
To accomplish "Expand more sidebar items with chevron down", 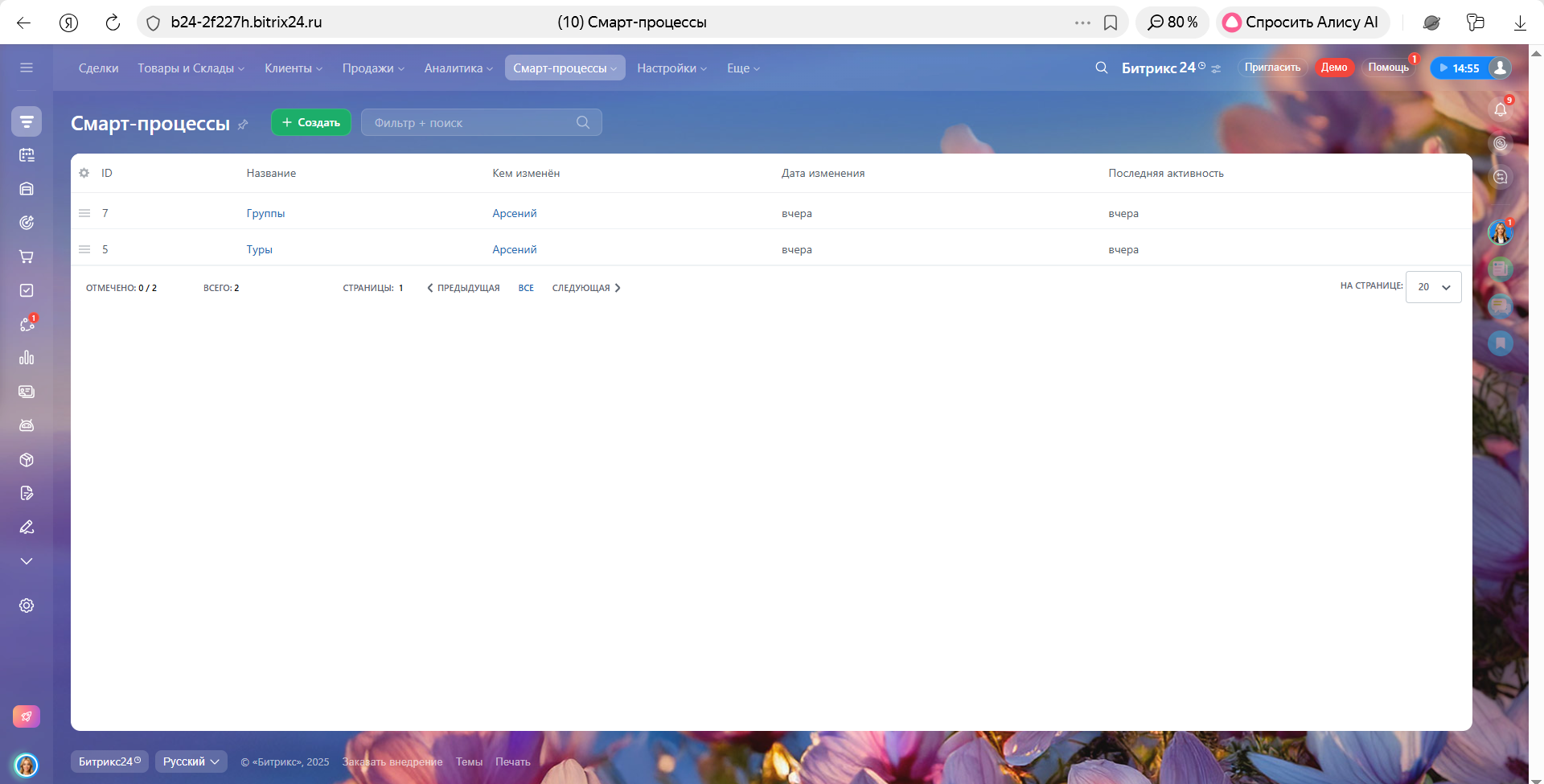I will pyautogui.click(x=27, y=561).
